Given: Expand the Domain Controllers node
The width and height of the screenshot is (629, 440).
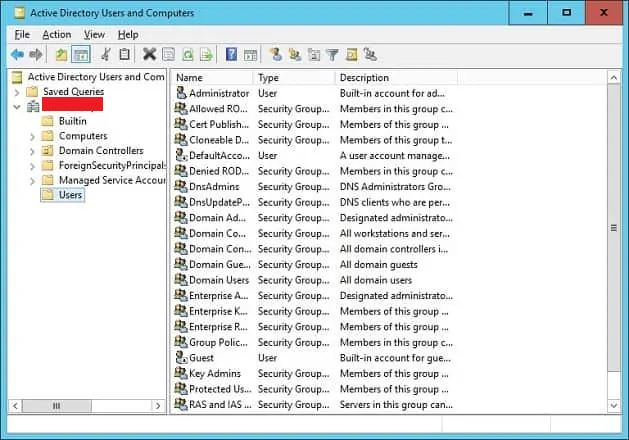Looking at the screenshot, I should [x=32, y=152].
